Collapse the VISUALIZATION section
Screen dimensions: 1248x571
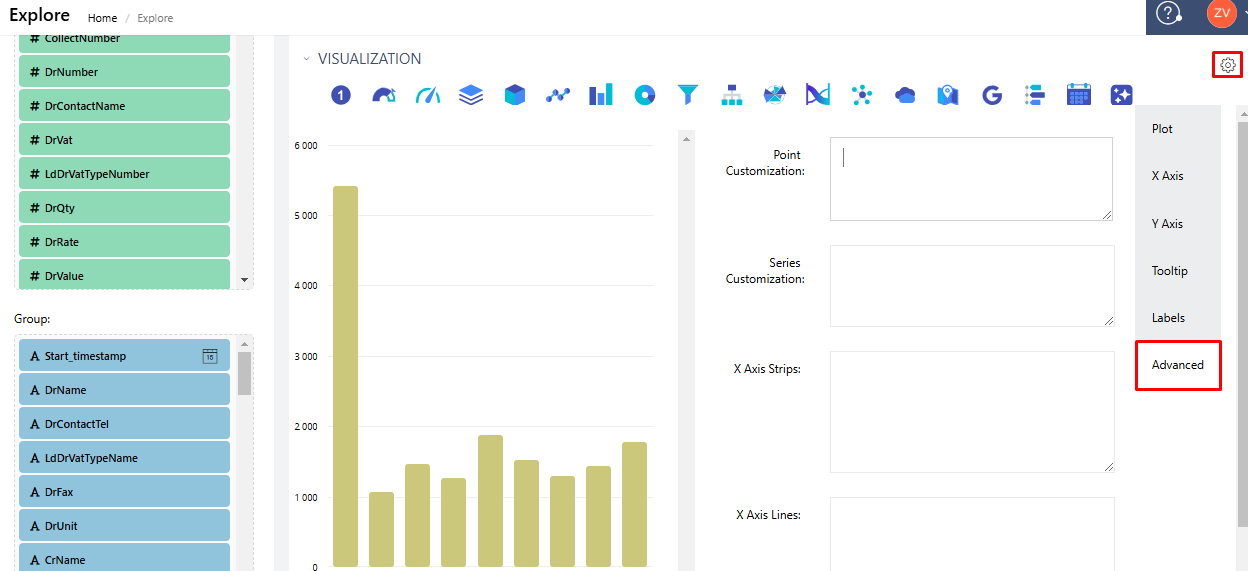pyautogui.click(x=307, y=59)
